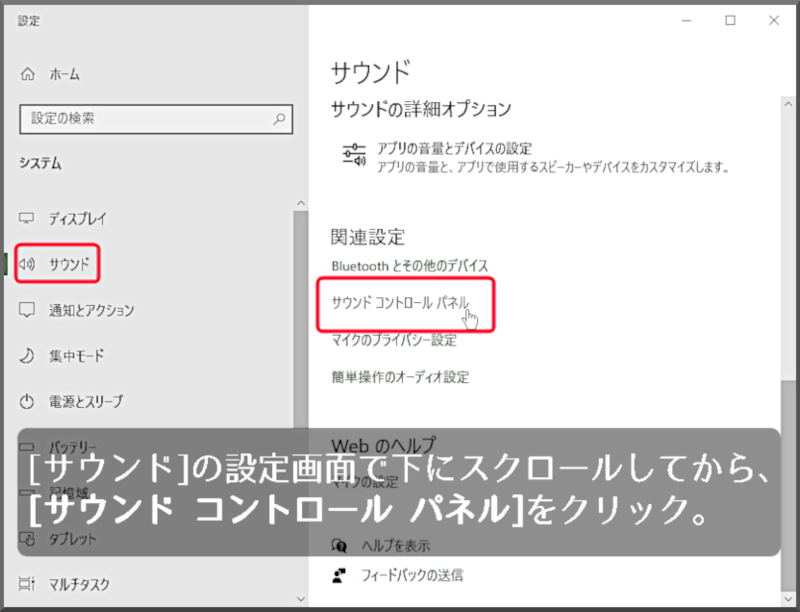The width and height of the screenshot is (800, 612).
Task: Open Bluetooth とその他のデバイス link
Action: [410, 266]
